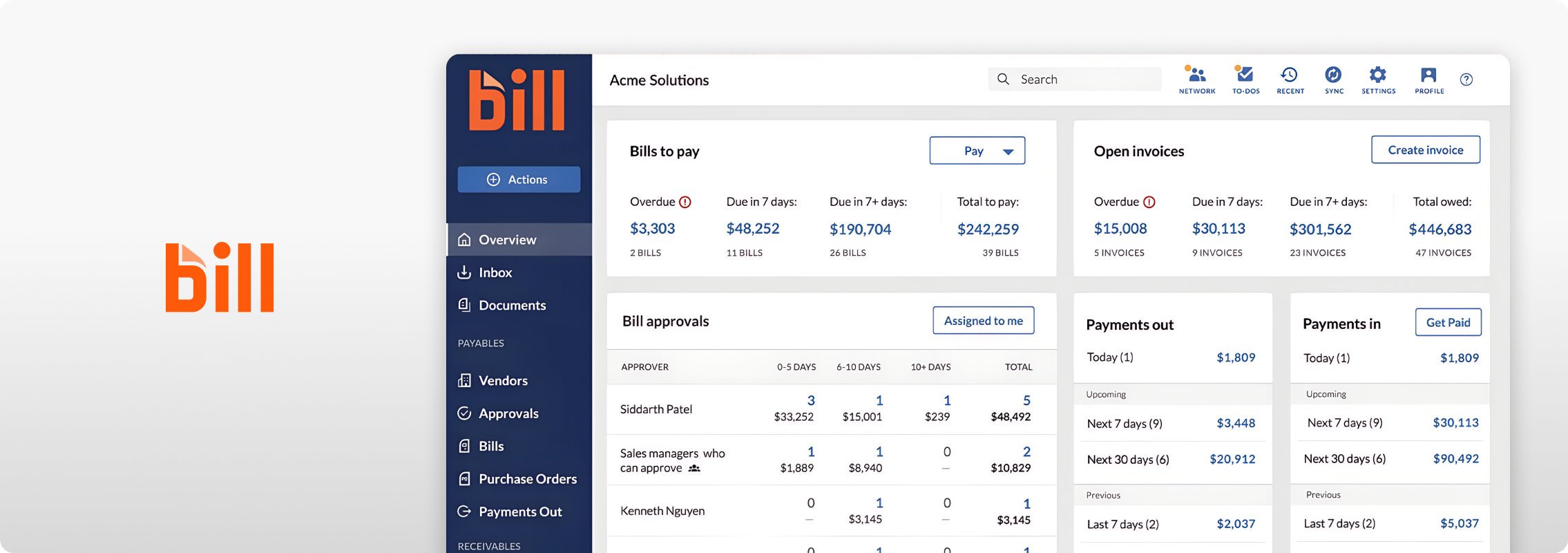Click the Create invoice button
The height and width of the screenshot is (553, 1568).
1426,149
